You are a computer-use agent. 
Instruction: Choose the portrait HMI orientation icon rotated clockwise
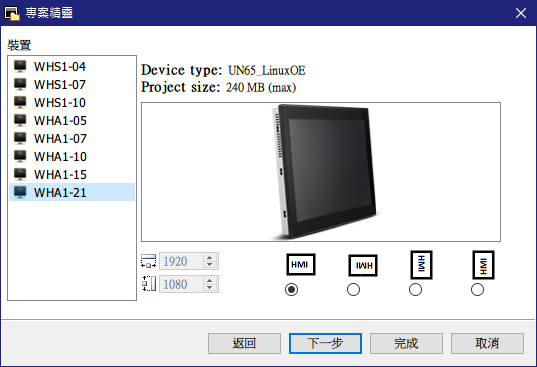point(421,265)
